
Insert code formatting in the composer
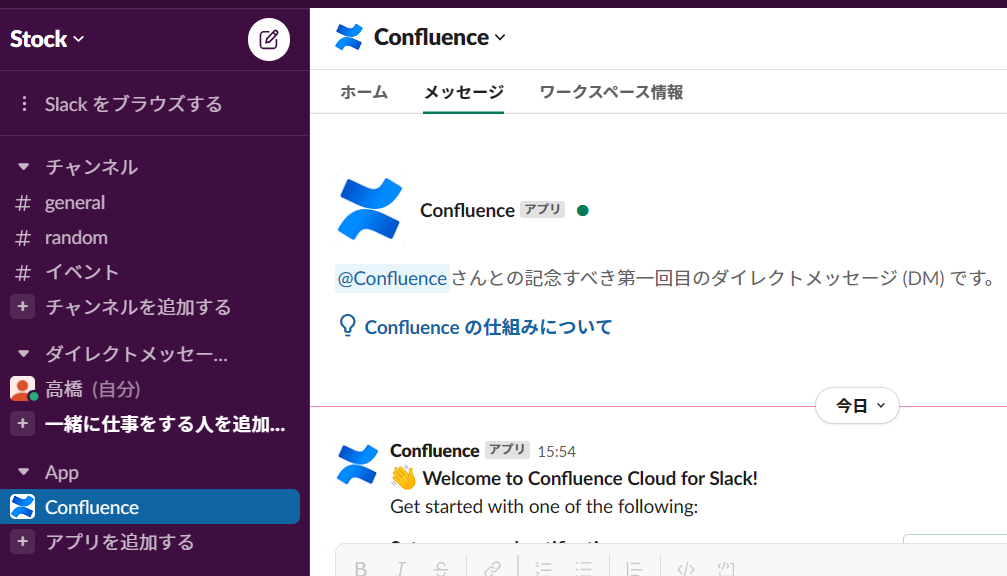[684, 568]
